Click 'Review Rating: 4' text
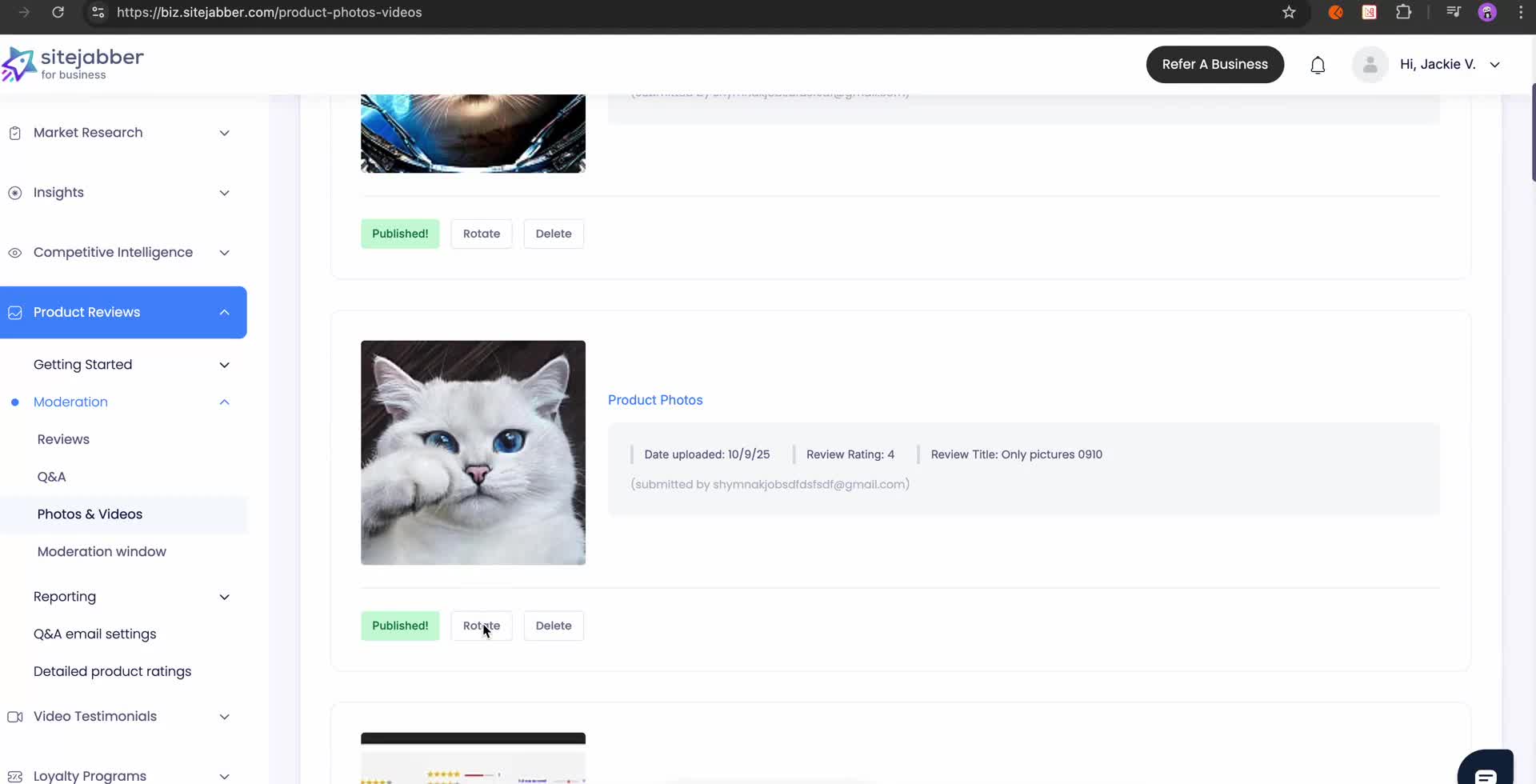1536x784 pixels. point(850,454)
